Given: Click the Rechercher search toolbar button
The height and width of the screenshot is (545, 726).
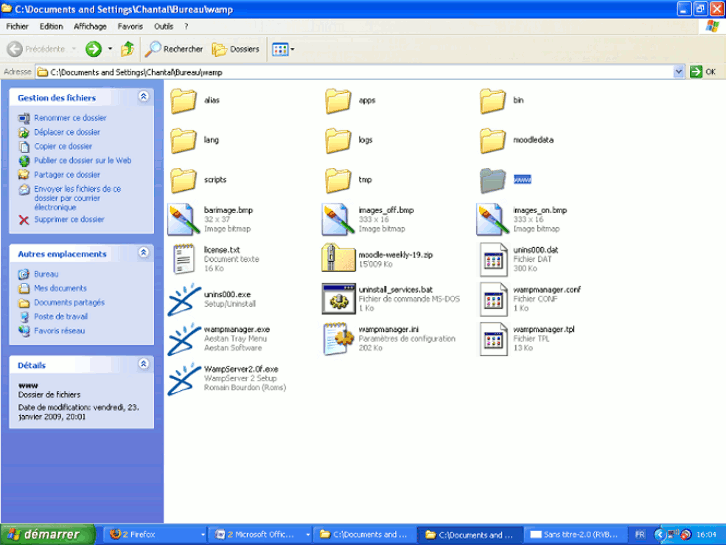Looking at the screenshot, I should [174, 49].
